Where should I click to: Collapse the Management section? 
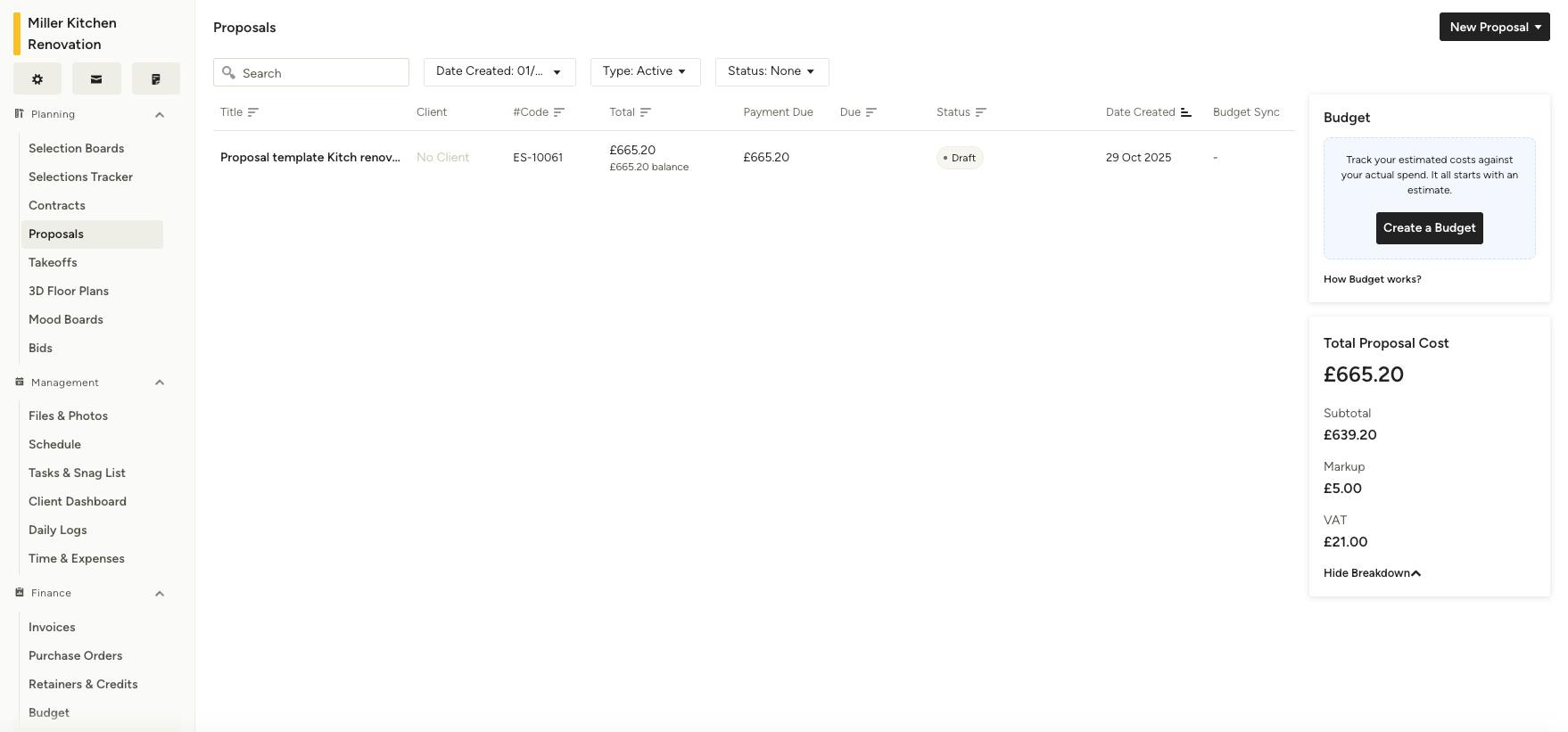click(x=160, y=382)
